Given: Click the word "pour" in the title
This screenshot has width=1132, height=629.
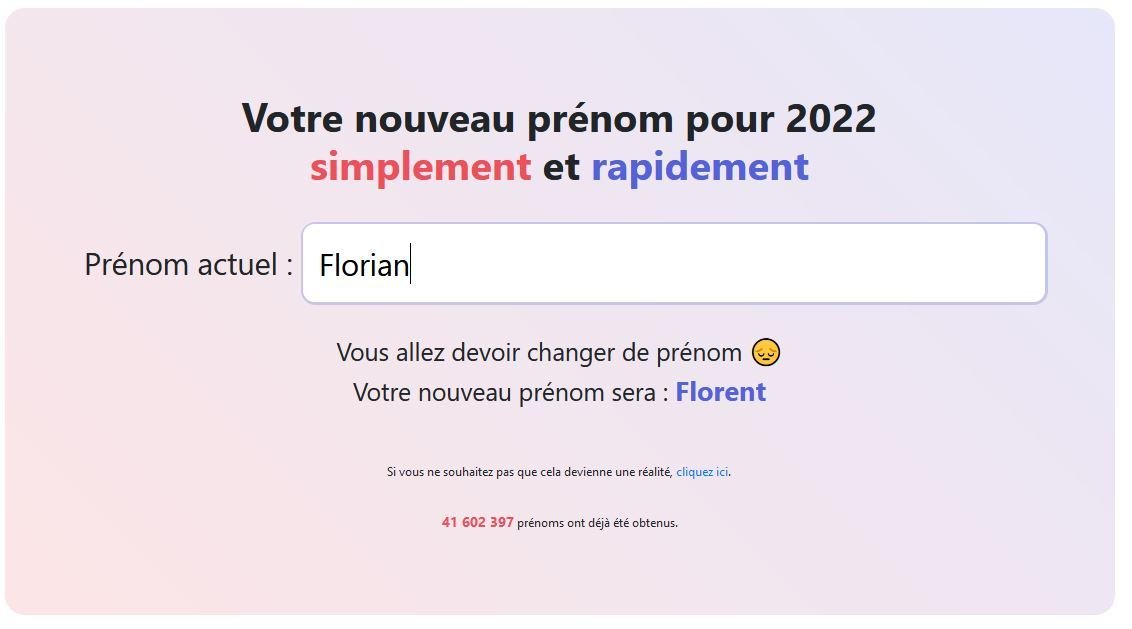Looking at the screenshot, I should tap(730, 120).
